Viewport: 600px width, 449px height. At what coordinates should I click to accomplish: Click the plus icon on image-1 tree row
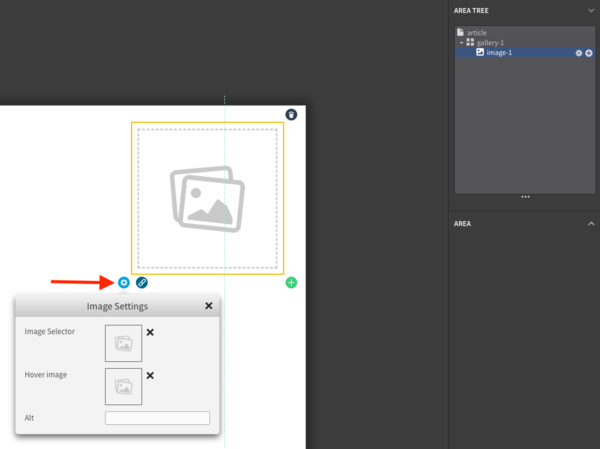tap(588, 53)
